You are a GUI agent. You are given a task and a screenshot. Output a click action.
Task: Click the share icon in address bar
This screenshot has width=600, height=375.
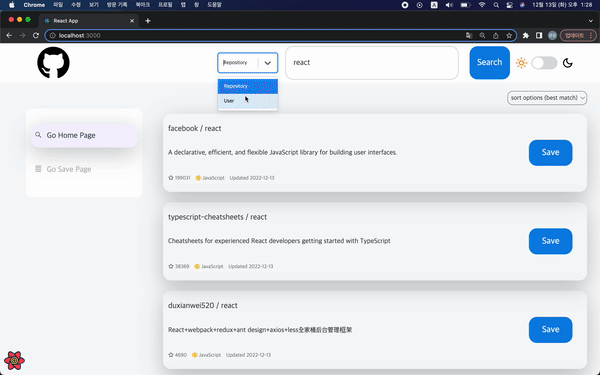pos(496,36)
